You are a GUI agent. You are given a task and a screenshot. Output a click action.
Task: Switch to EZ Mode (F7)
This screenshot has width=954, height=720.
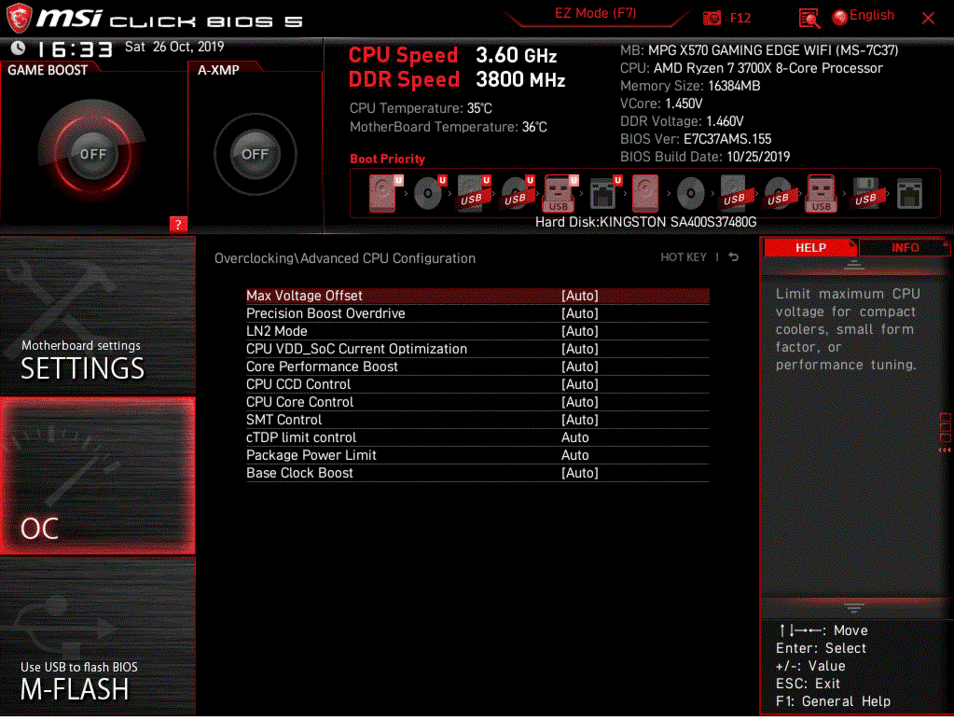click(595, 13)
